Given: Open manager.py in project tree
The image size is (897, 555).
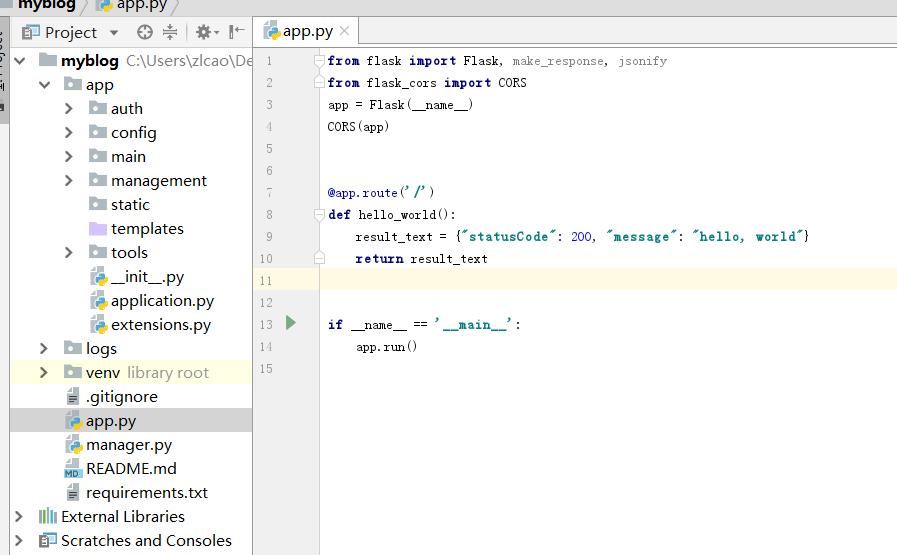Looking at the screenshot, I should (128, 445).
